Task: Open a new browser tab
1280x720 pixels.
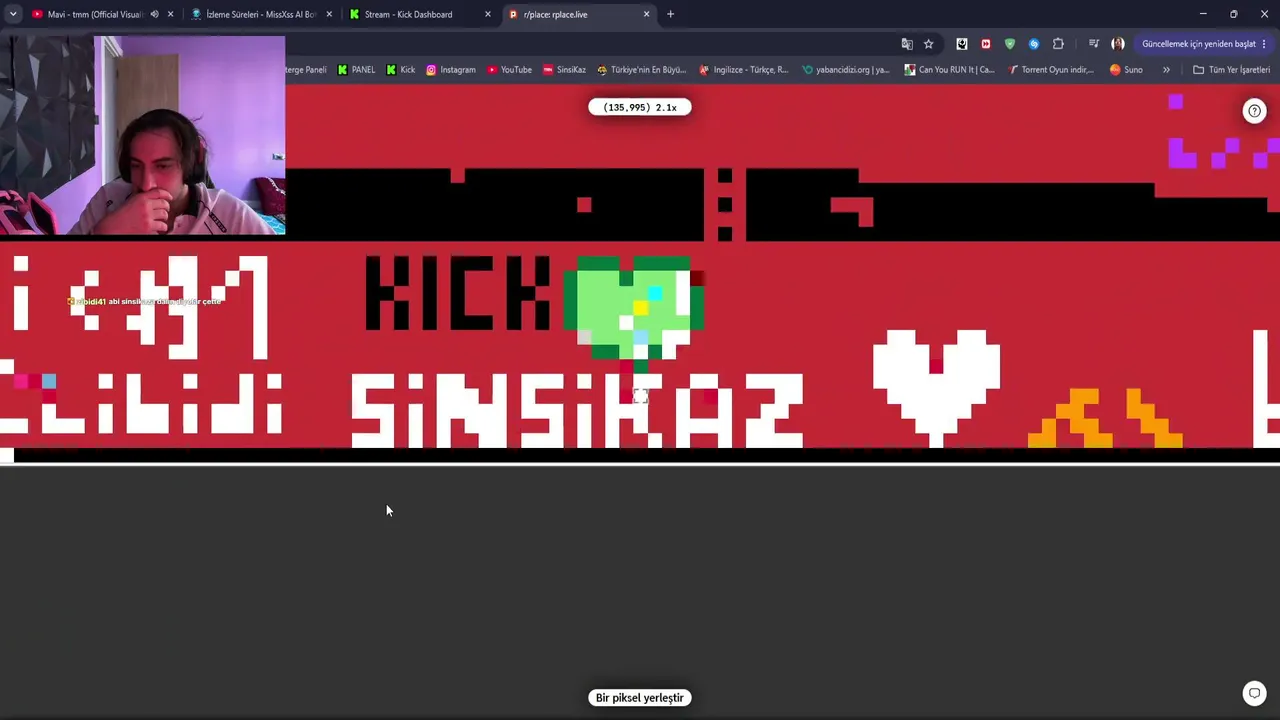Action: coord(670,14)
